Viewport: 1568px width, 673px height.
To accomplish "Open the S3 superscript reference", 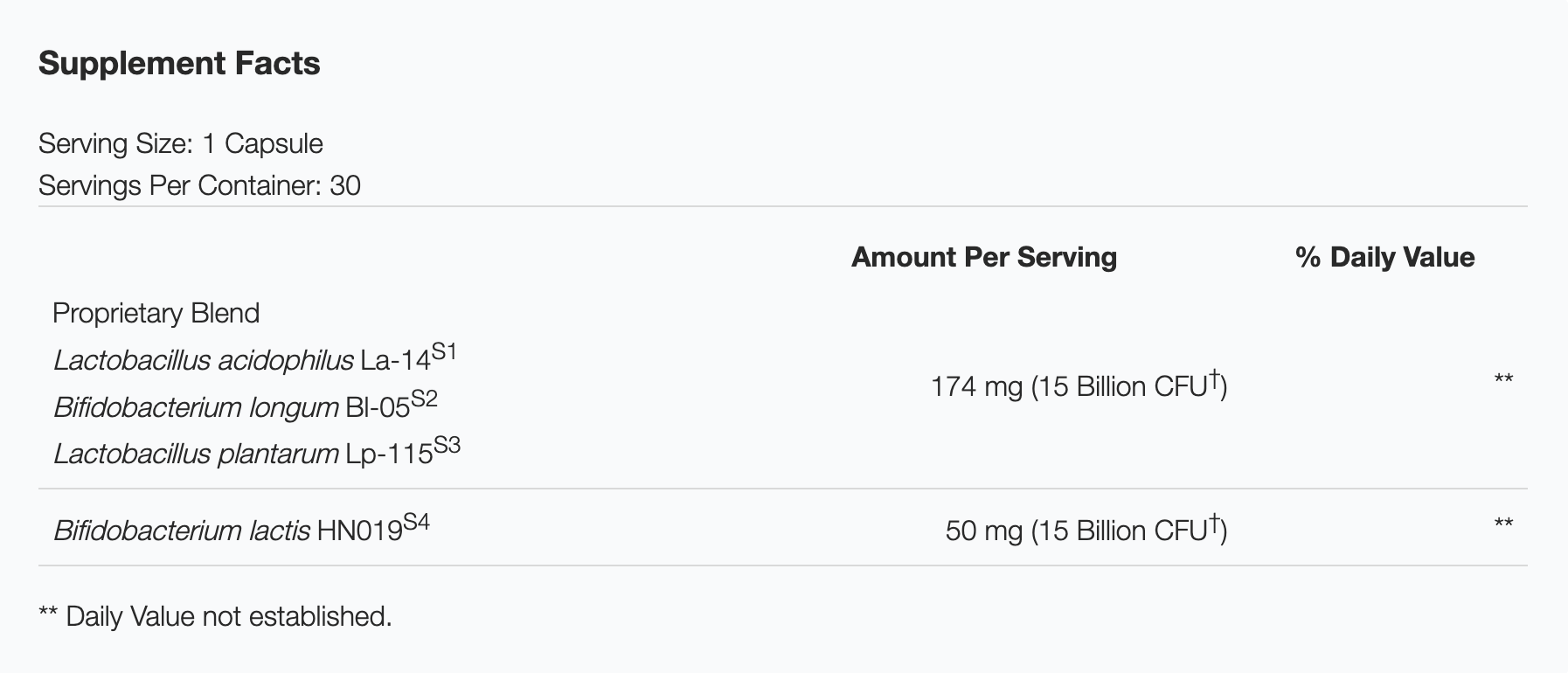I will click(447, 446).
